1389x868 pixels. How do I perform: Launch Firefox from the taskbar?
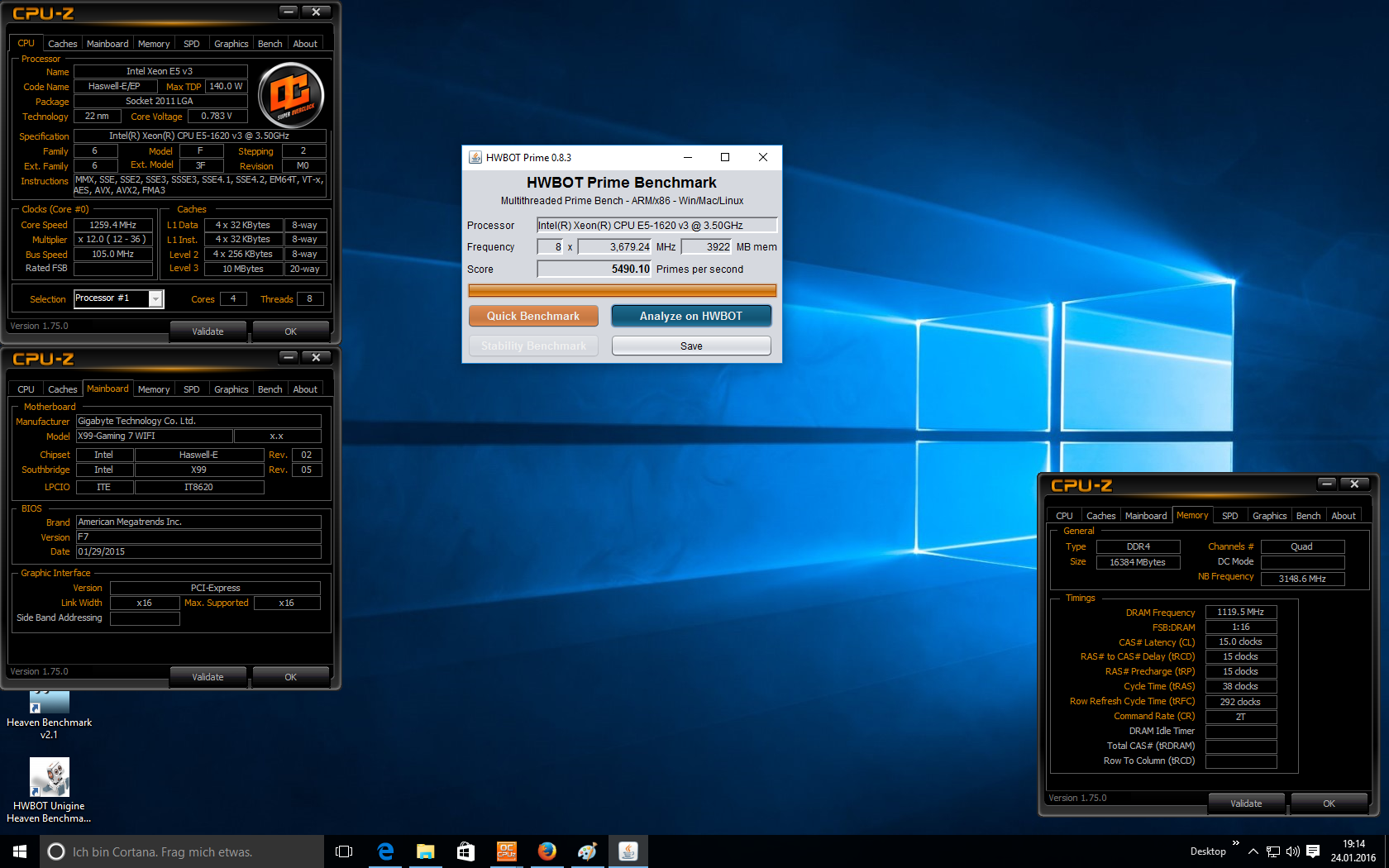tap(547, 851)
